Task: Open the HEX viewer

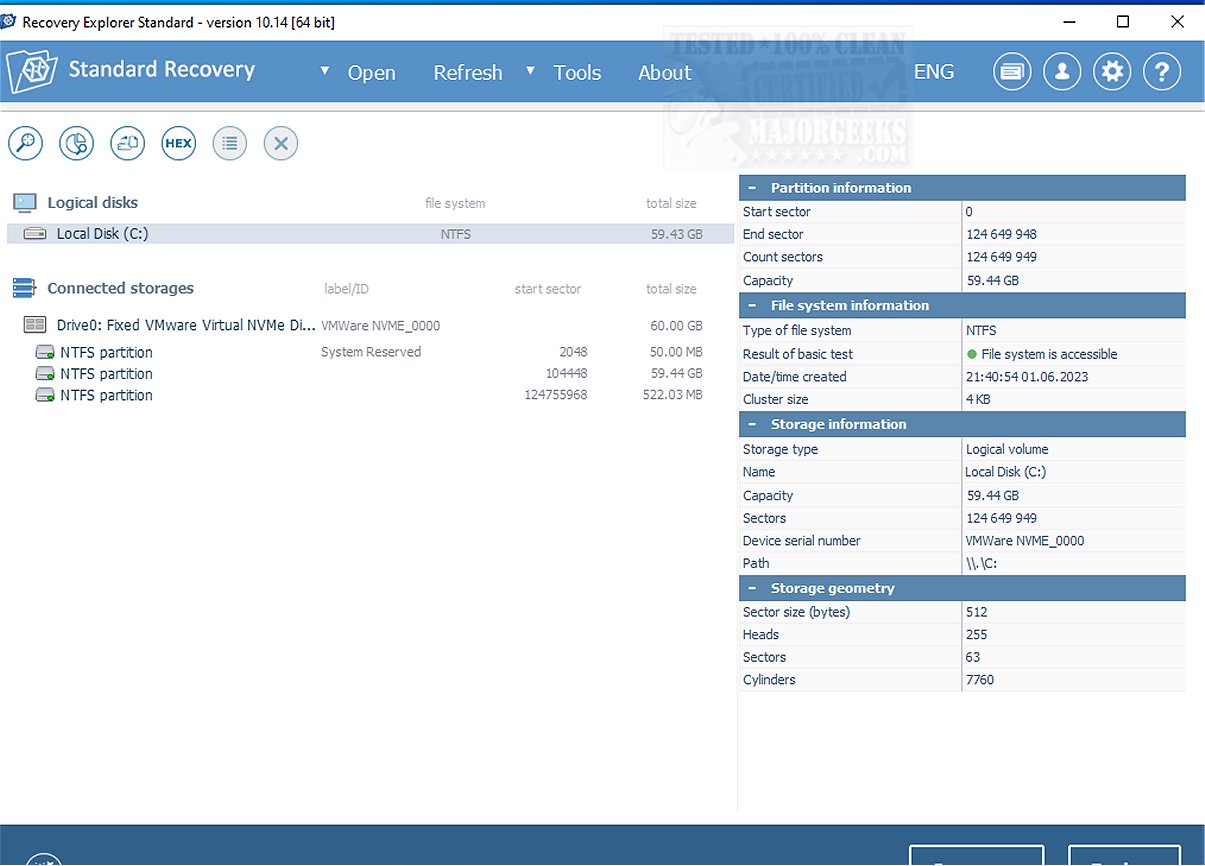Action: [178, 143]
